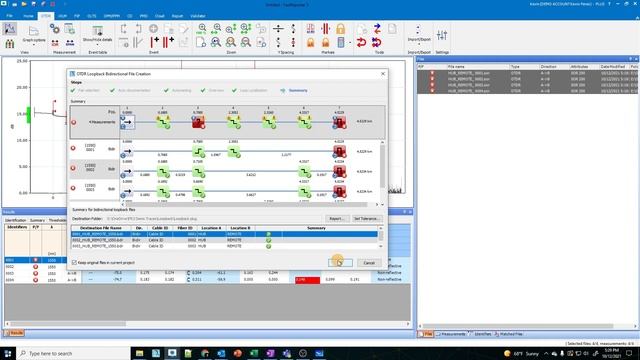Click the page zoom icon in Zoom group
Image resolution: width=640 pixels, height=360 pixels.
201,42
